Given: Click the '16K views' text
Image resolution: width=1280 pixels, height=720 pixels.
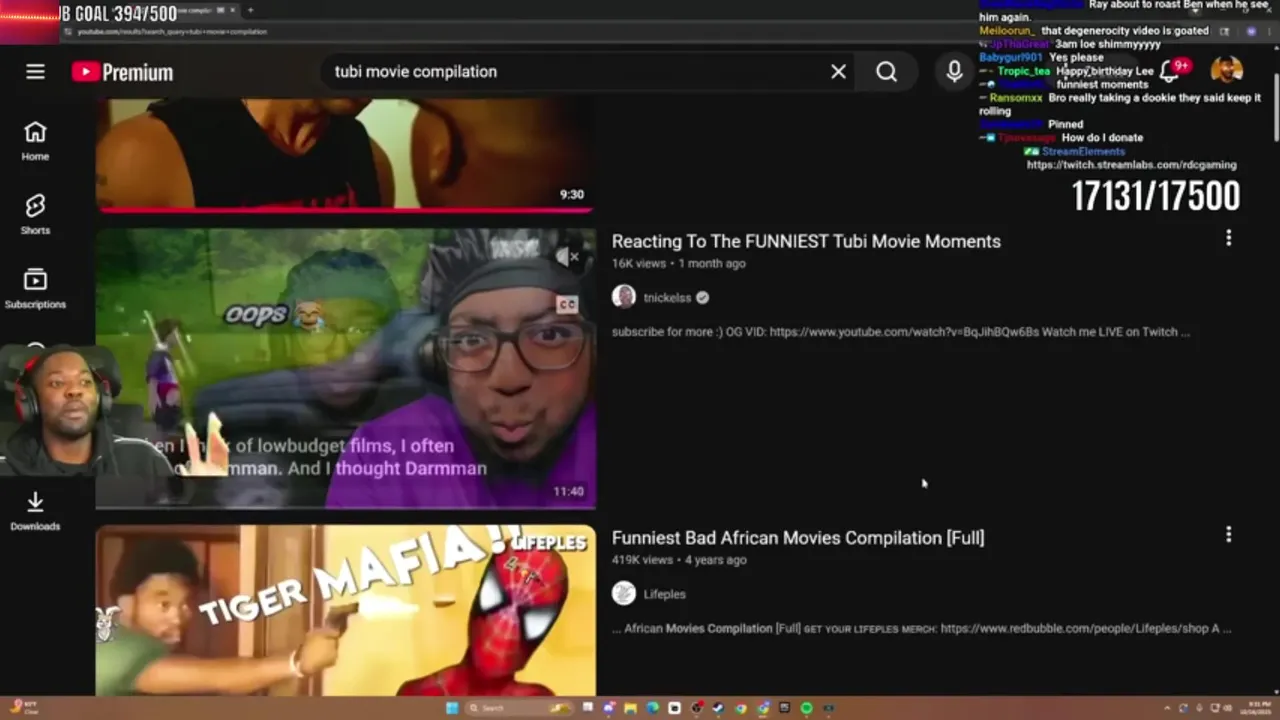Looking at the screenshot, I should pyautogui.click(x=638, y=264).
